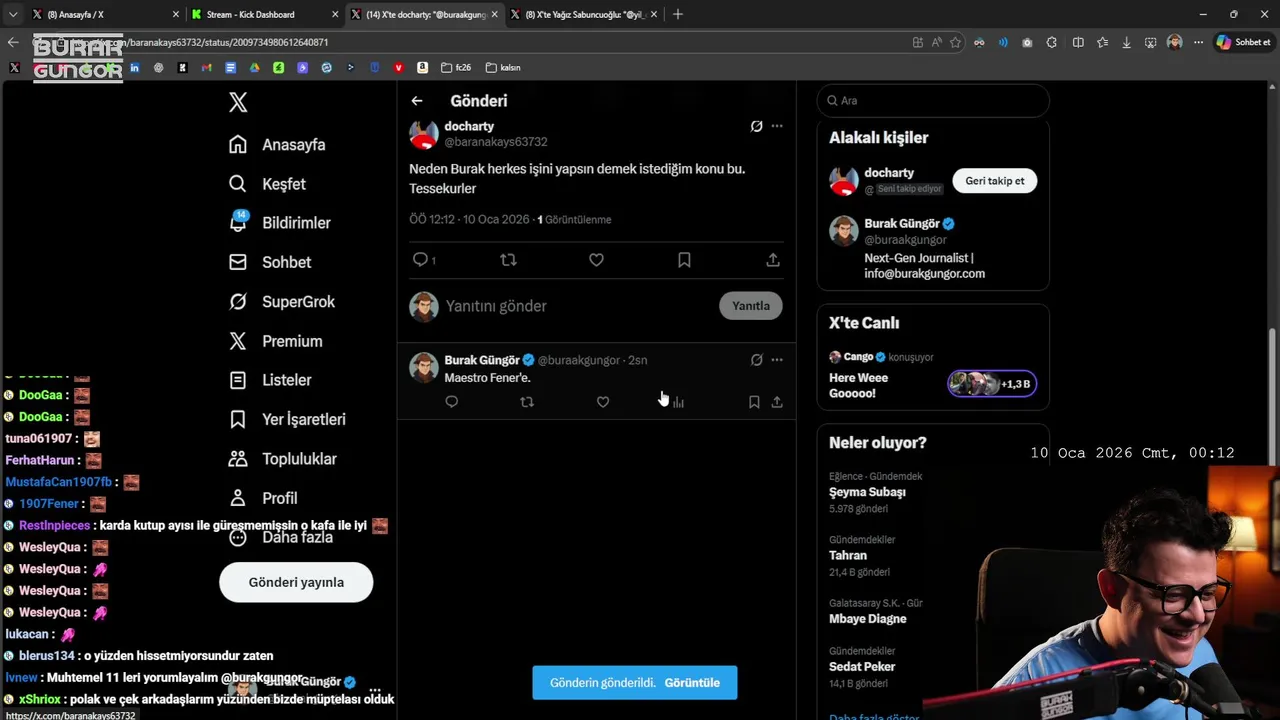This screenshot has height=720, width=1280.
Task: Open the three-dot menu on Burak Güngör's reply
Action: click(777, 360)
